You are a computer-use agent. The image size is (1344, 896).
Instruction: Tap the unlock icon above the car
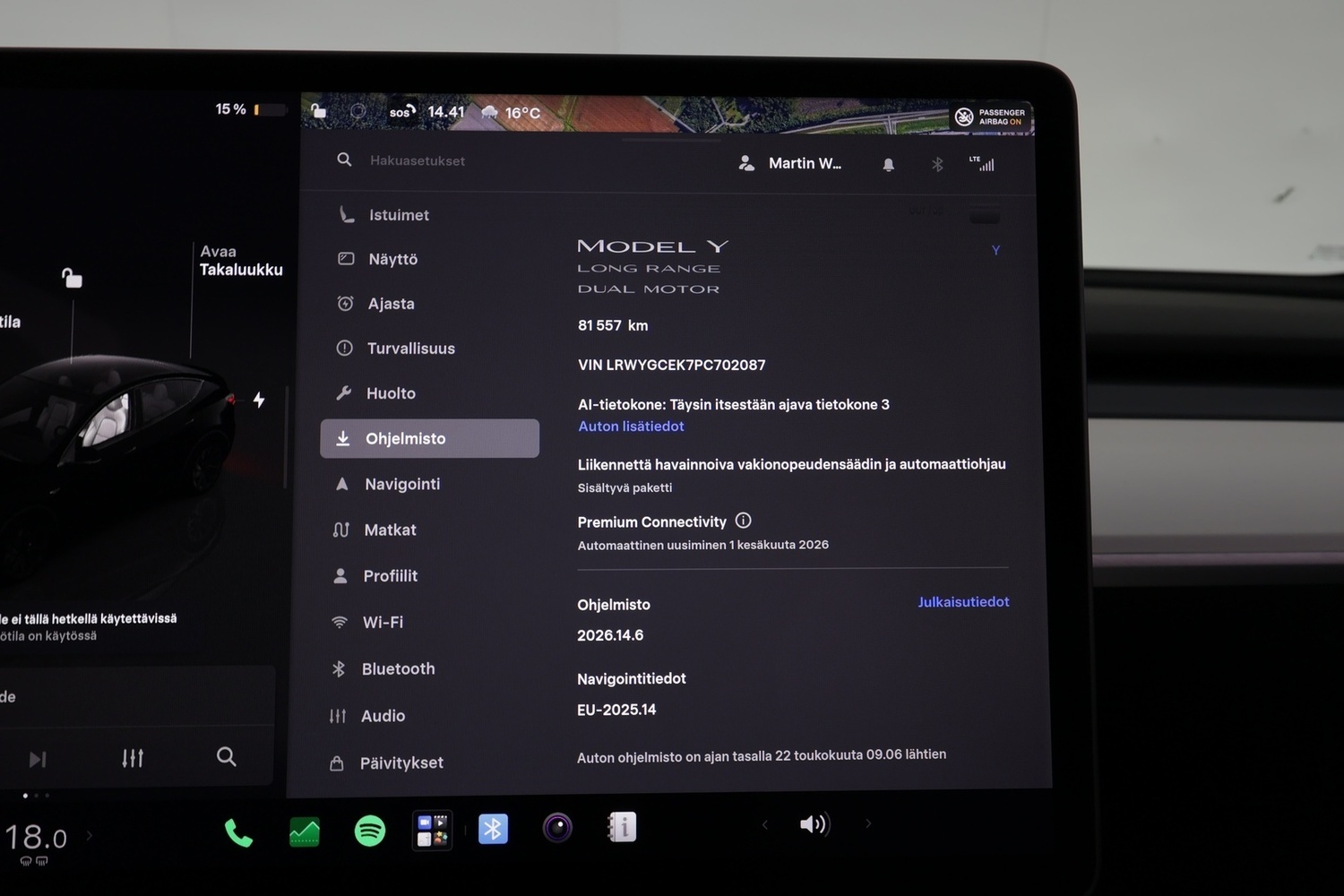tap(72, 278)
